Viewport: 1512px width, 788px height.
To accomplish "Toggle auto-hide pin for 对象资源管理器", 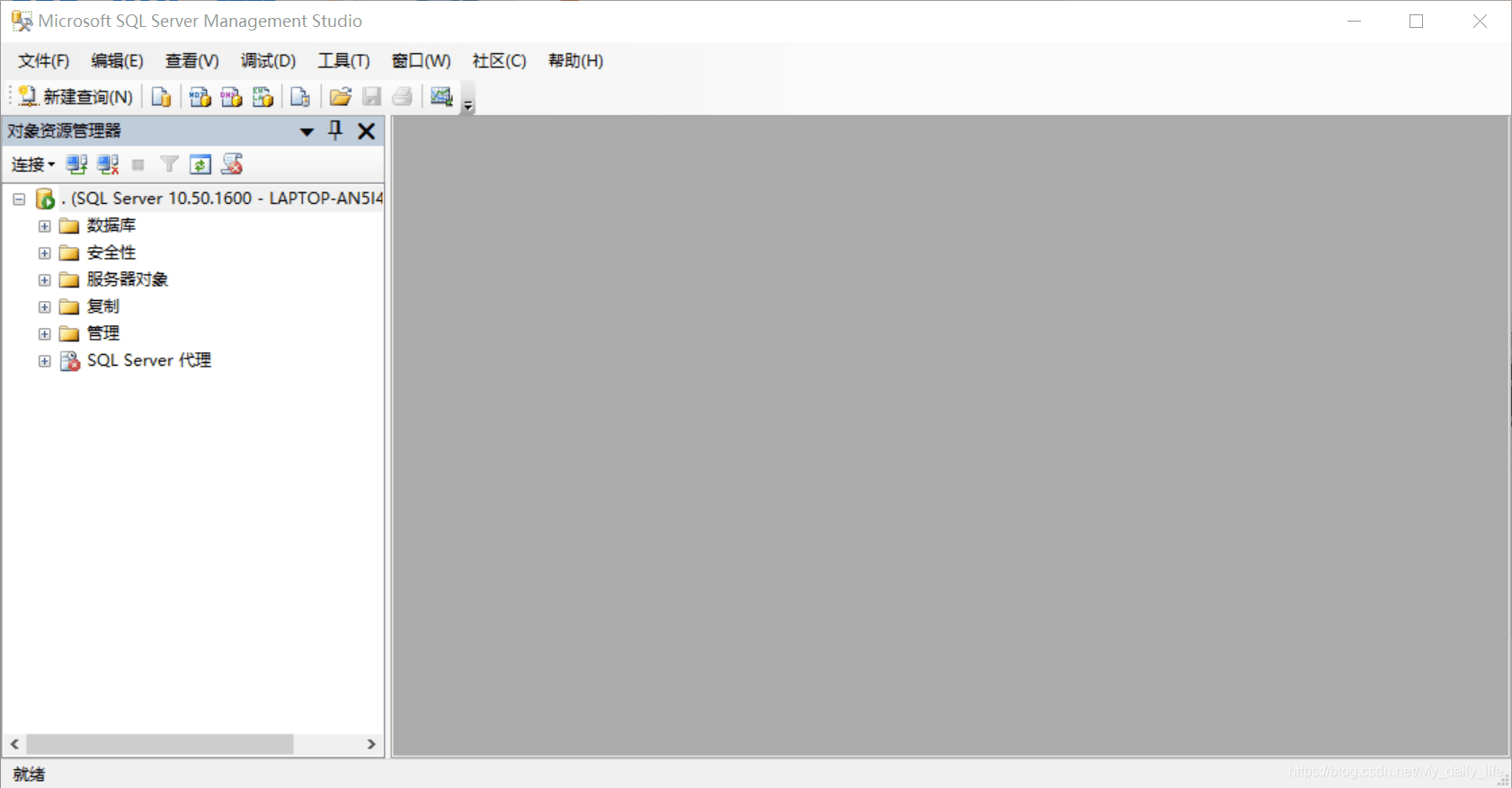I will tap(335, 131).
